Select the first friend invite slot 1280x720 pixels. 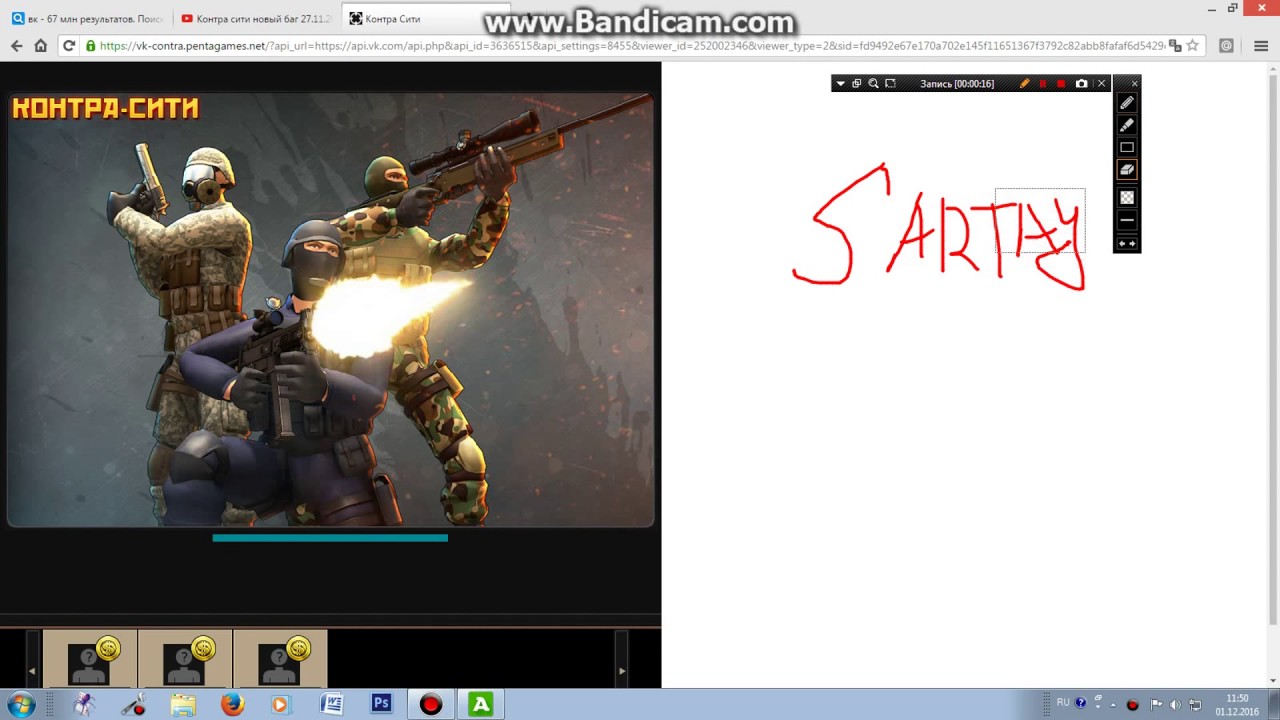90,658
